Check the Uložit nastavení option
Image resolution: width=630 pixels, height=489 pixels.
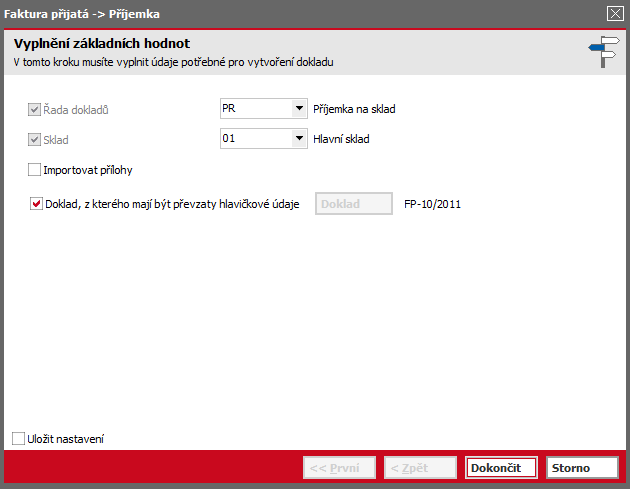click(x=18, y=438)
